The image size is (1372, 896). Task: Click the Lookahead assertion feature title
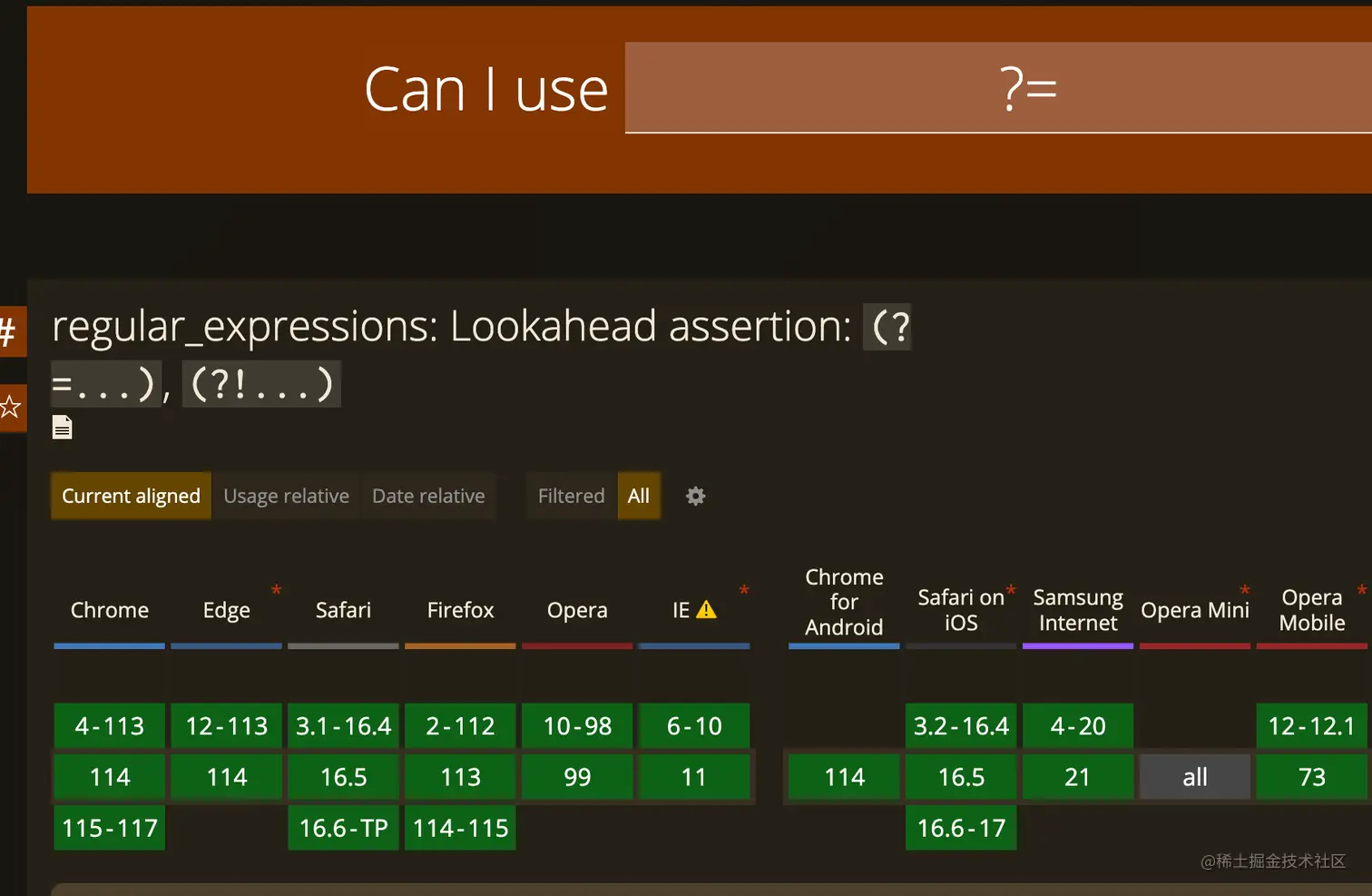[x=481, y=354]
